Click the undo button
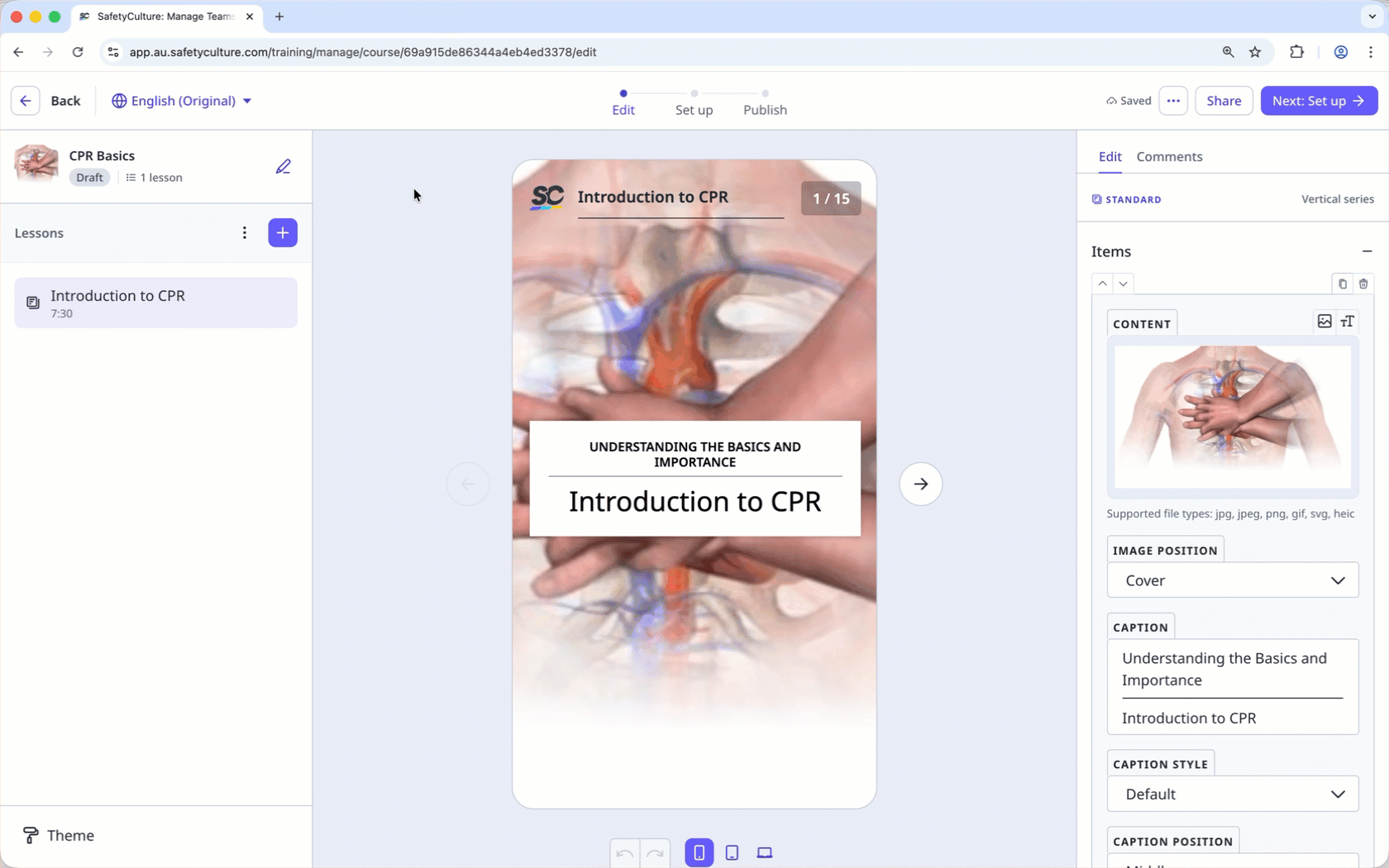 pyautogui.click(x=625, y=853)
